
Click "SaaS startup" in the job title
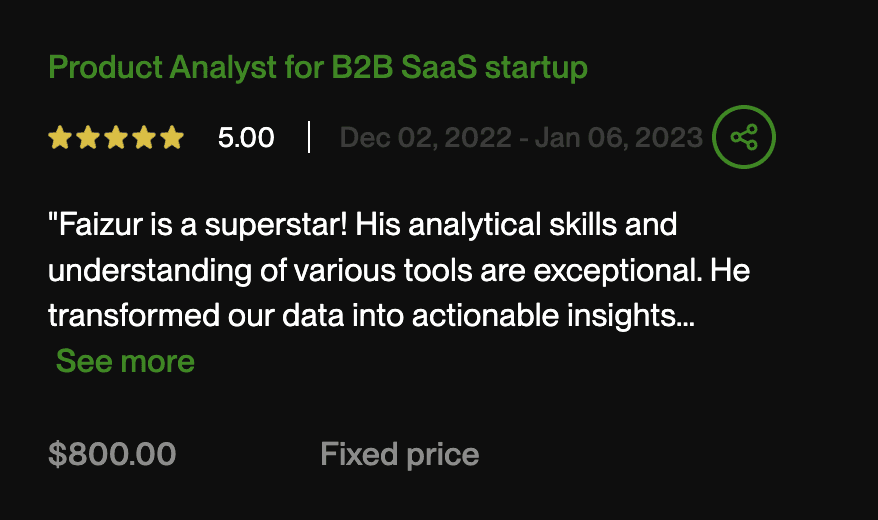point(494,68)
